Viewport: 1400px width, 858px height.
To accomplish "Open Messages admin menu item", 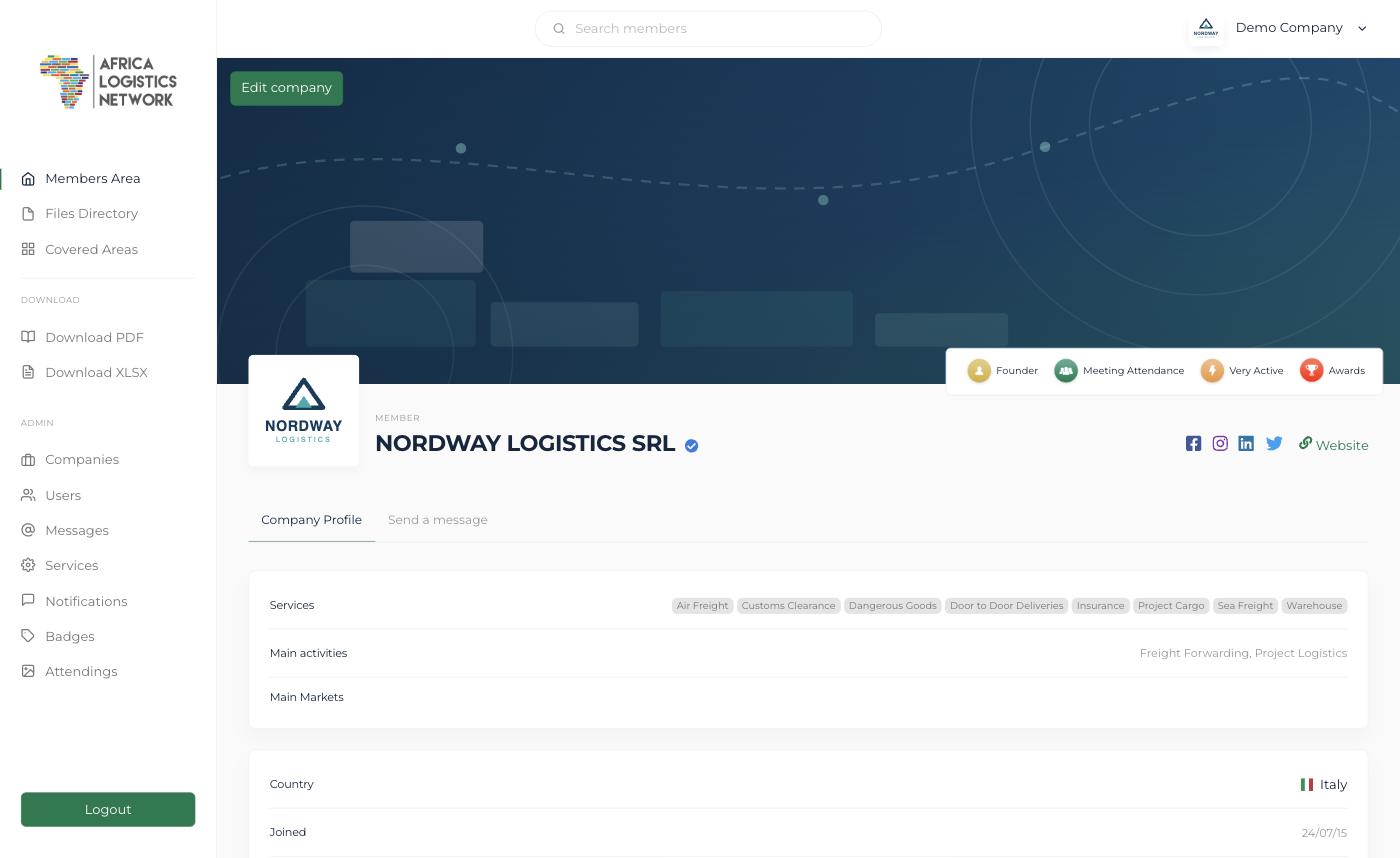I will tap(77, 530).
